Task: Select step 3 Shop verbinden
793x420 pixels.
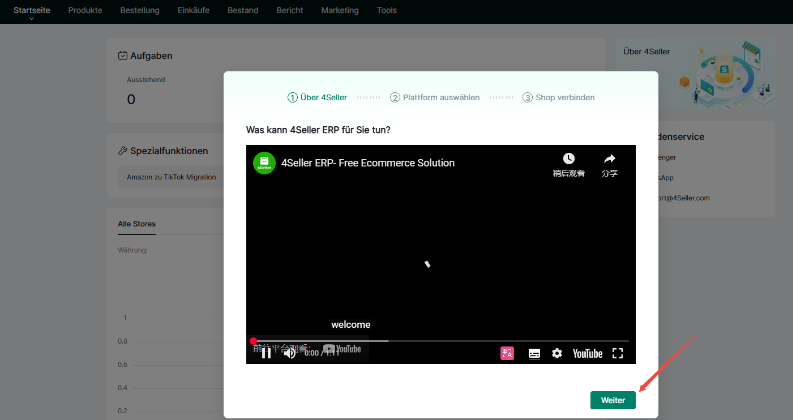Action: (559, 98)
